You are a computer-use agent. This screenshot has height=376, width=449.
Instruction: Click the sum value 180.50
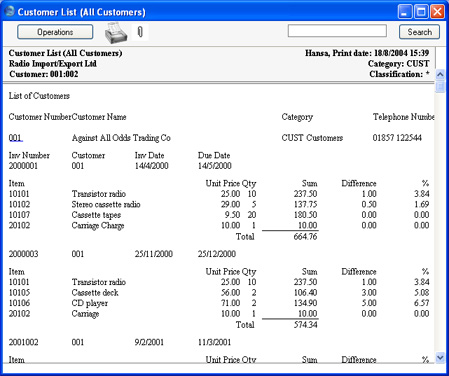tap(305, 215)
